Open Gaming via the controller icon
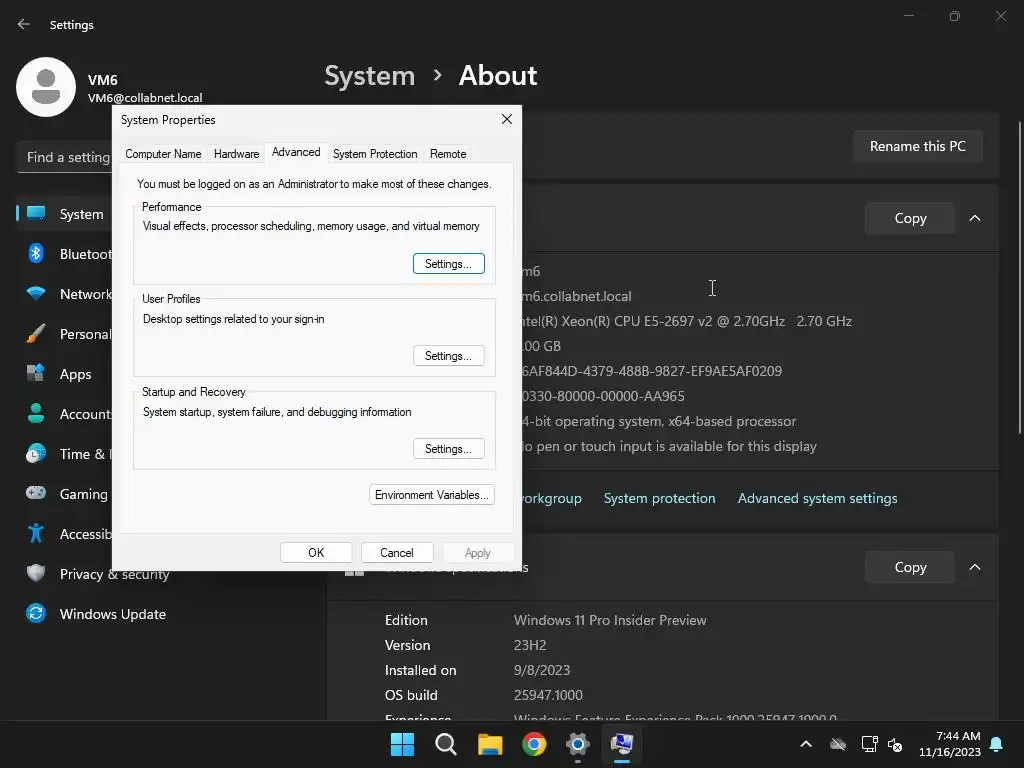Image resolution: width=1024 pixels, height=768 pixels. [x=36, y=493]
